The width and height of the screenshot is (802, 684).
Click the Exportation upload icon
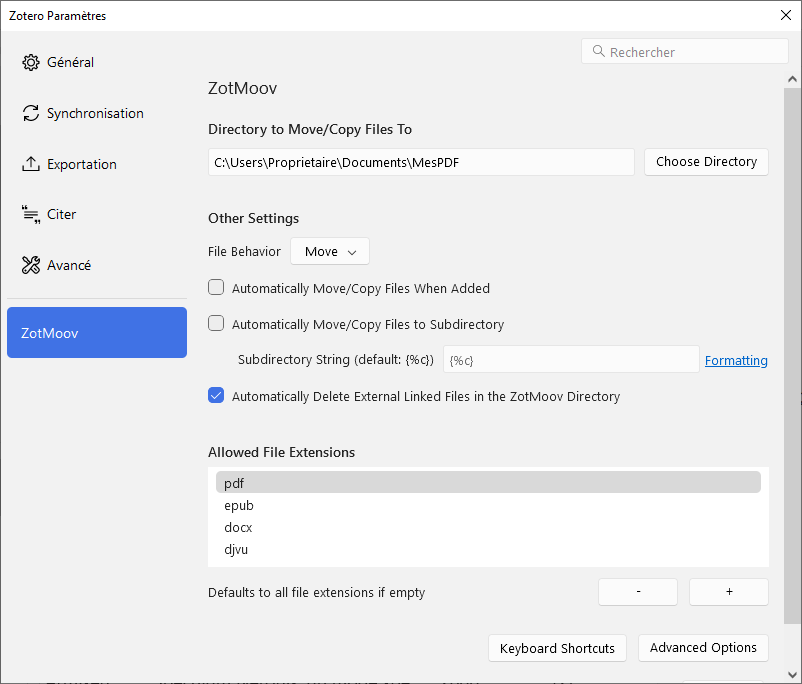31,164
